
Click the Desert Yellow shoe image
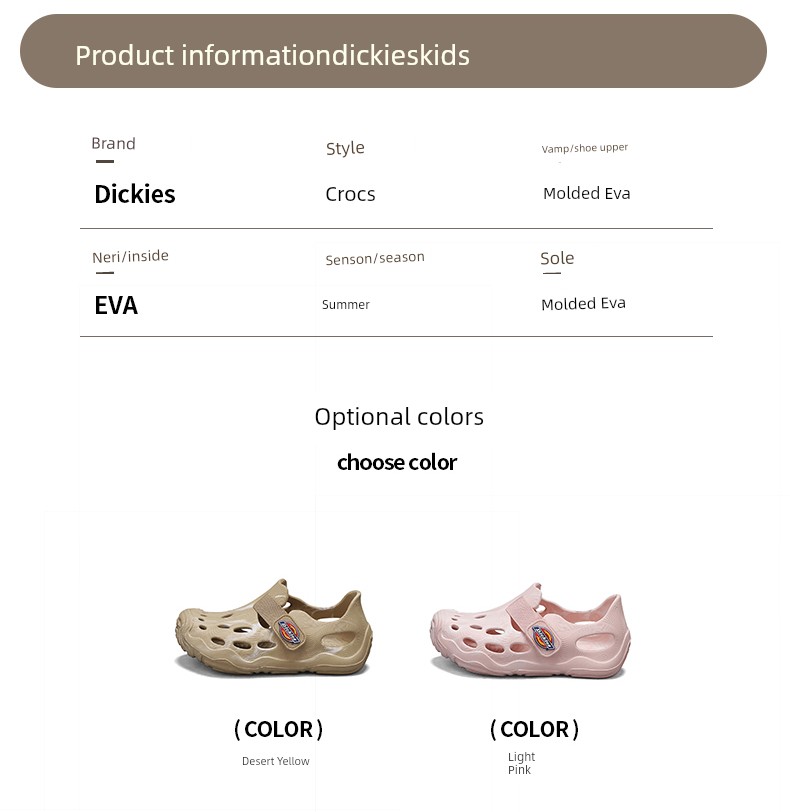click(273, 627)
